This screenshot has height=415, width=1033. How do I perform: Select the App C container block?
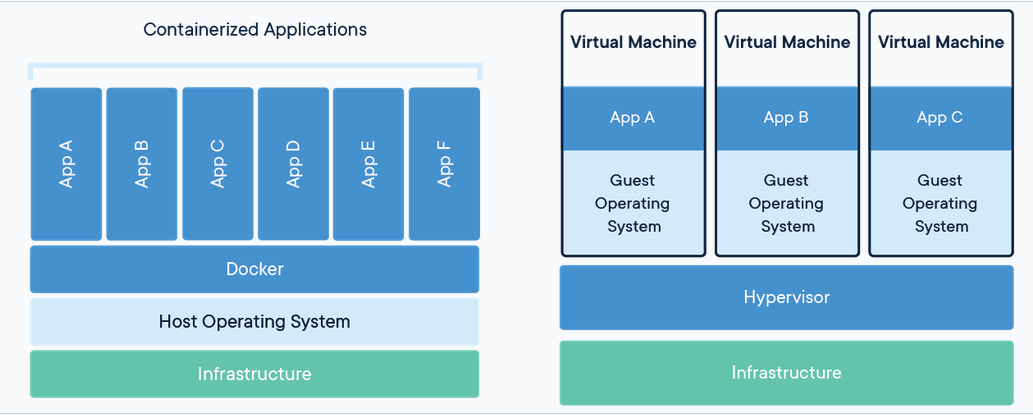click(217, 164)
